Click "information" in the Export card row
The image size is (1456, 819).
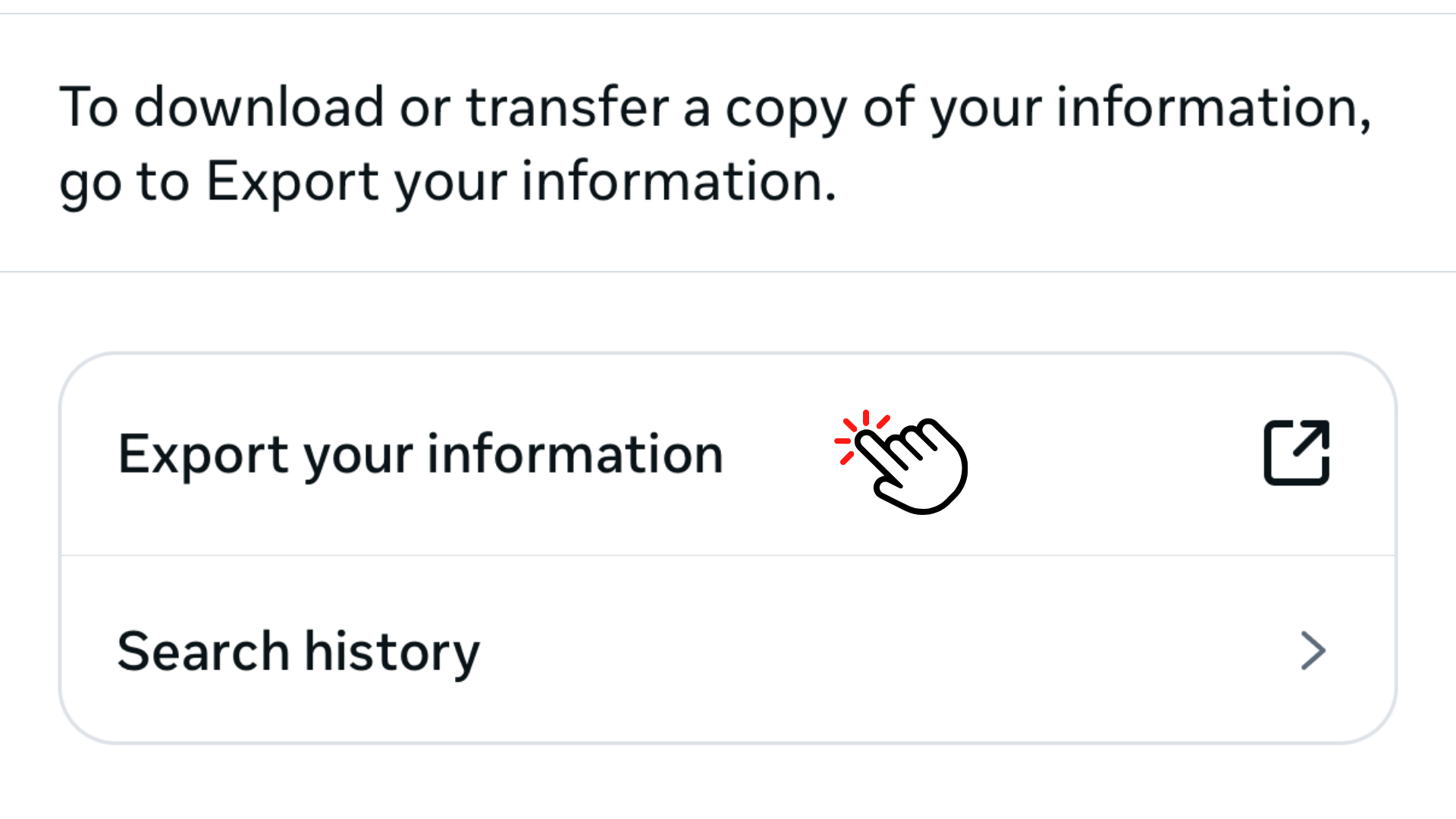point(575,455)
